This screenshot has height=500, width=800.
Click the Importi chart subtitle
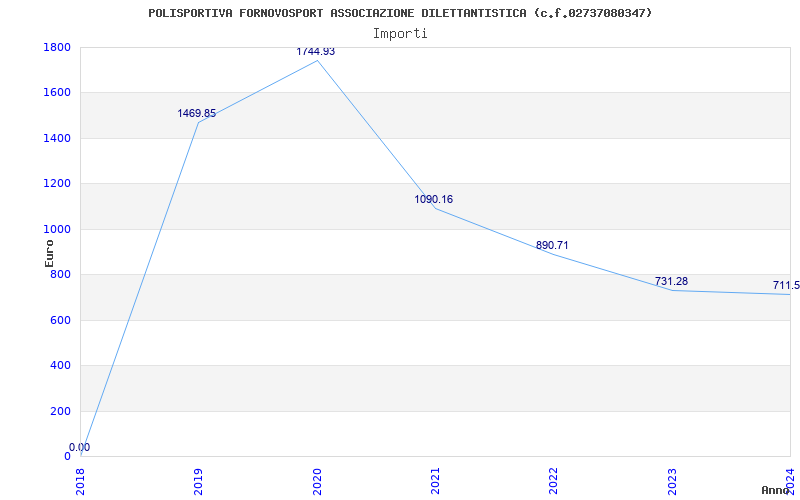tap(400, 34)
